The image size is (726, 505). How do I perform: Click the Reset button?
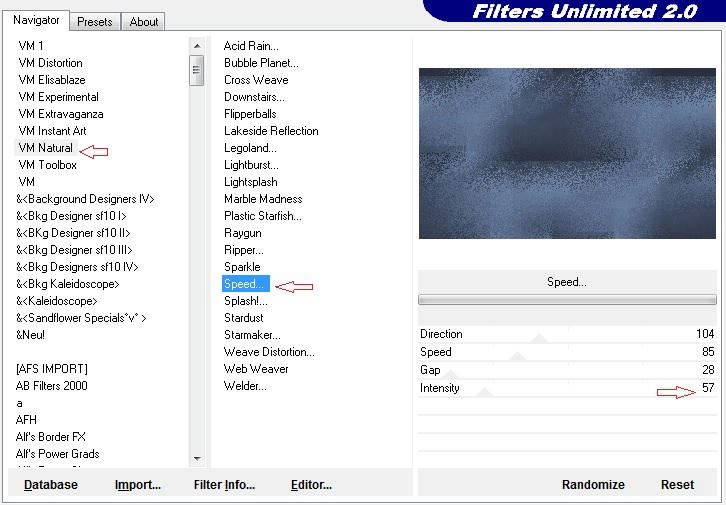pyautogui.click(x=677, y=485)
